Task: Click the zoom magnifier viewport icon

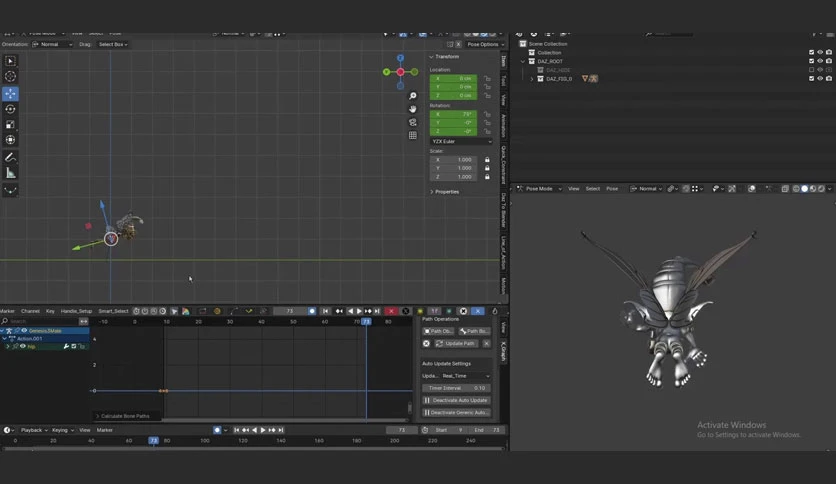Action: point(413,96)
